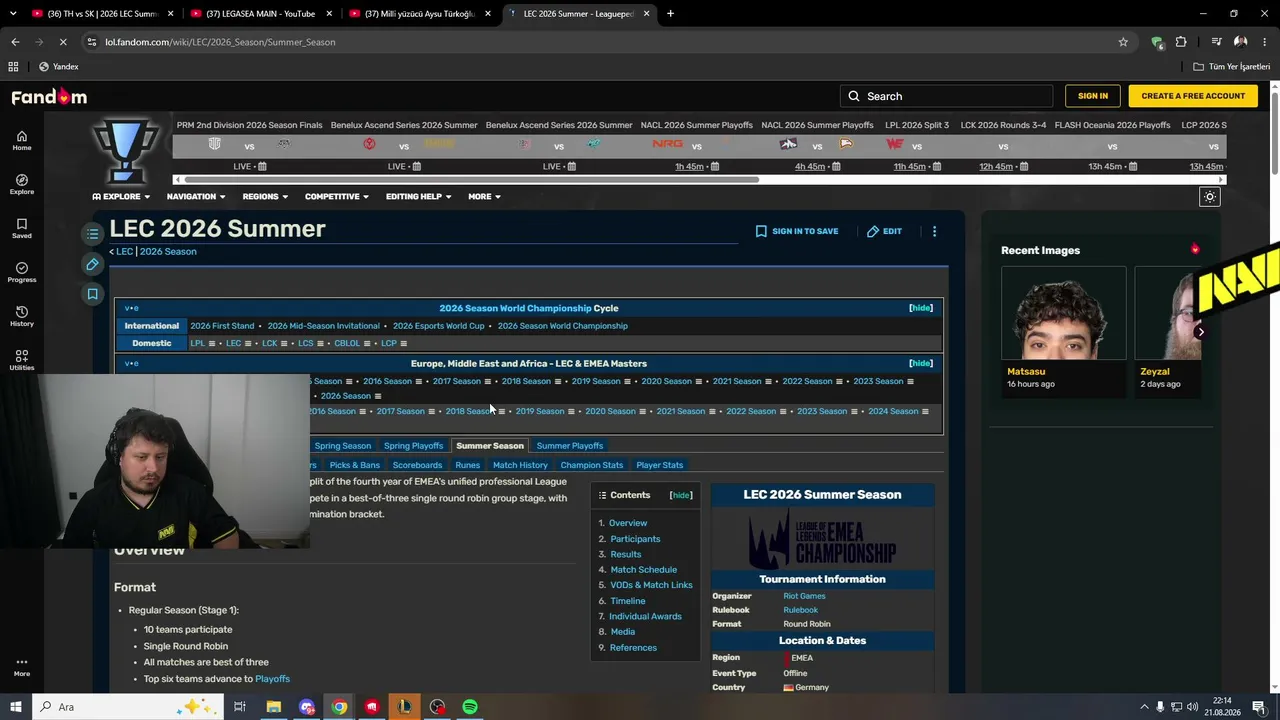Click the Fandom search field

click(x=947, y=96)
